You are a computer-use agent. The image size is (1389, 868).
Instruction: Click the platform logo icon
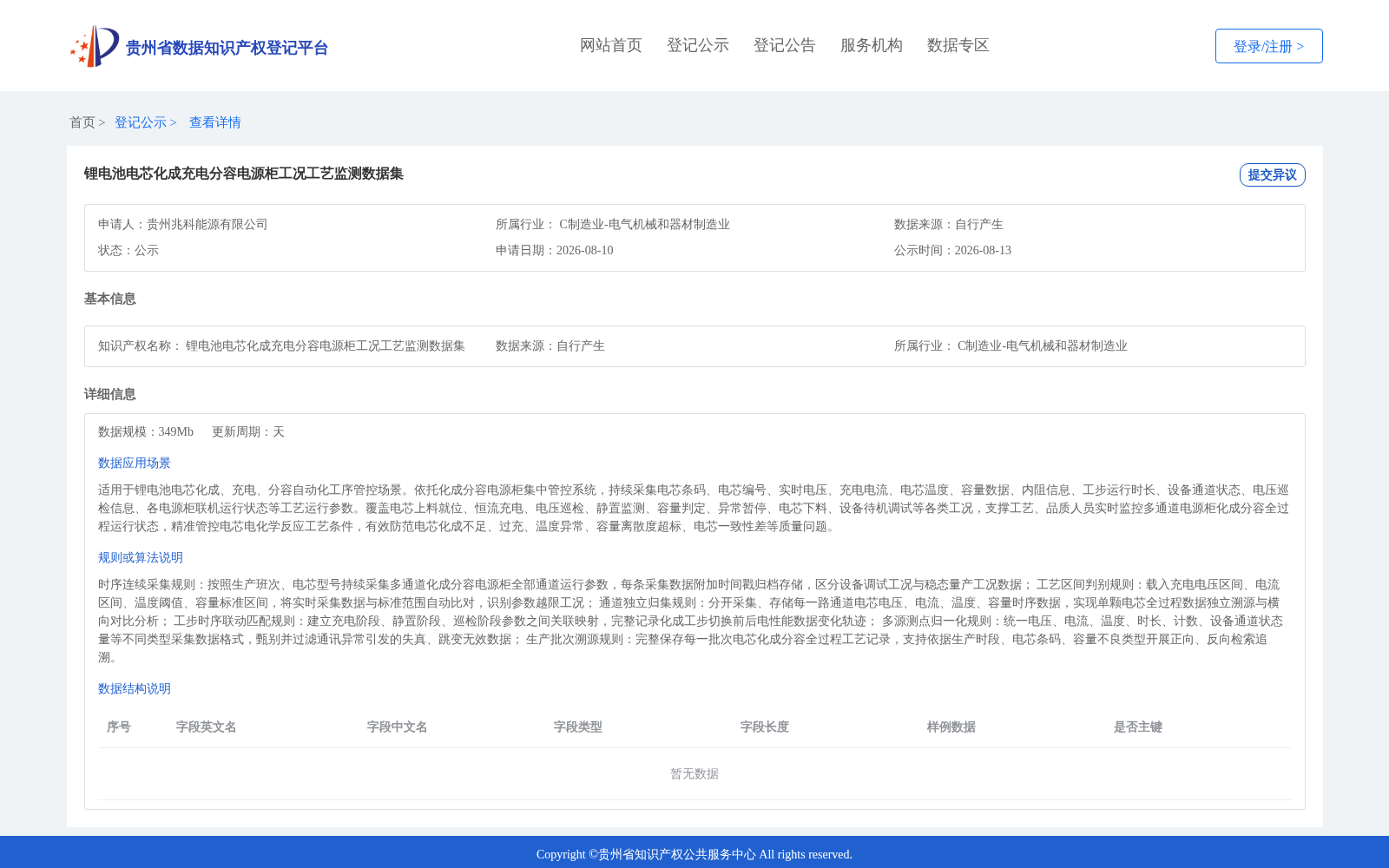point(95,46)
